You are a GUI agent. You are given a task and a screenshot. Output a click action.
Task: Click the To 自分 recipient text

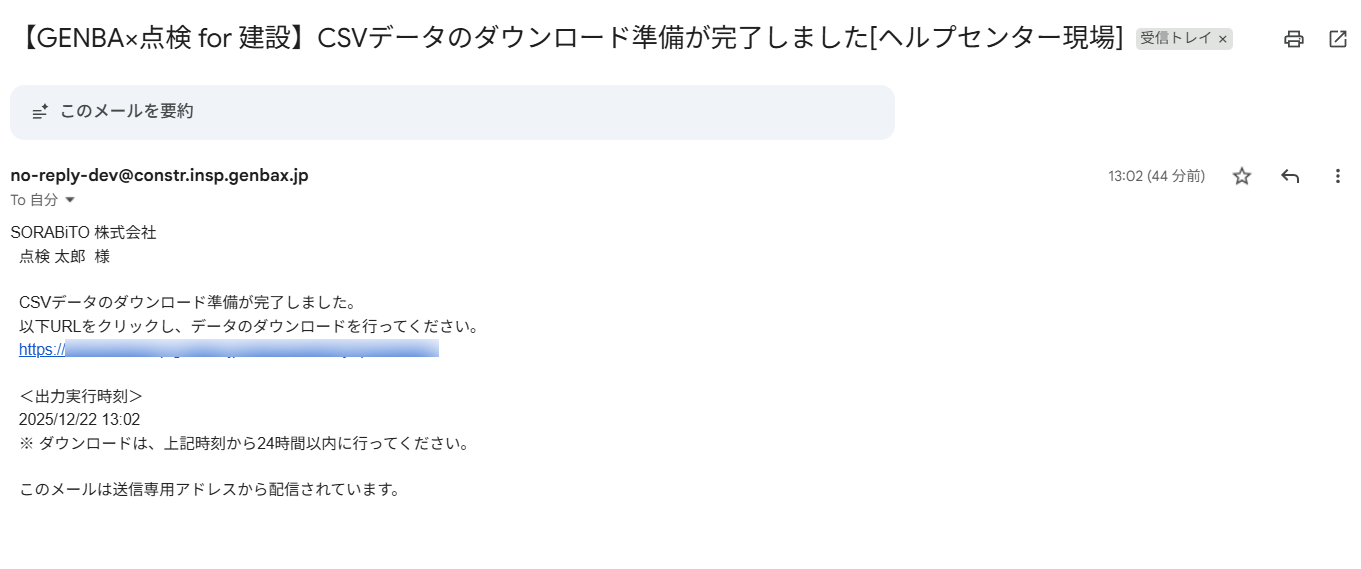pos(34,200)
